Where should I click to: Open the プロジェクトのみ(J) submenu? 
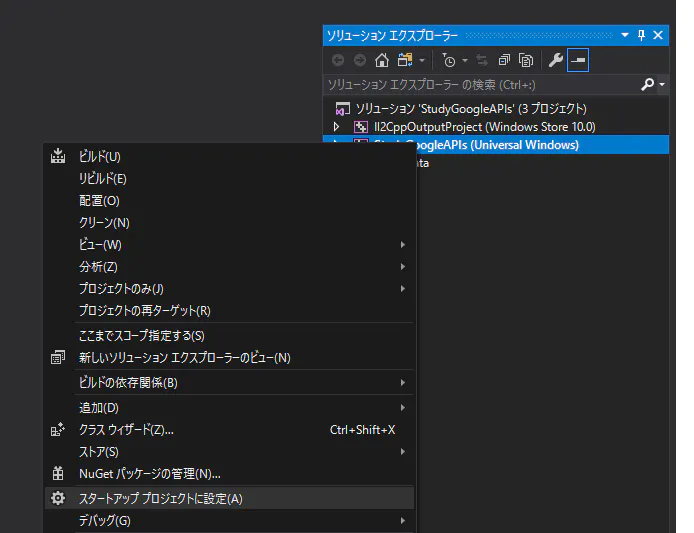click(229, 289)
